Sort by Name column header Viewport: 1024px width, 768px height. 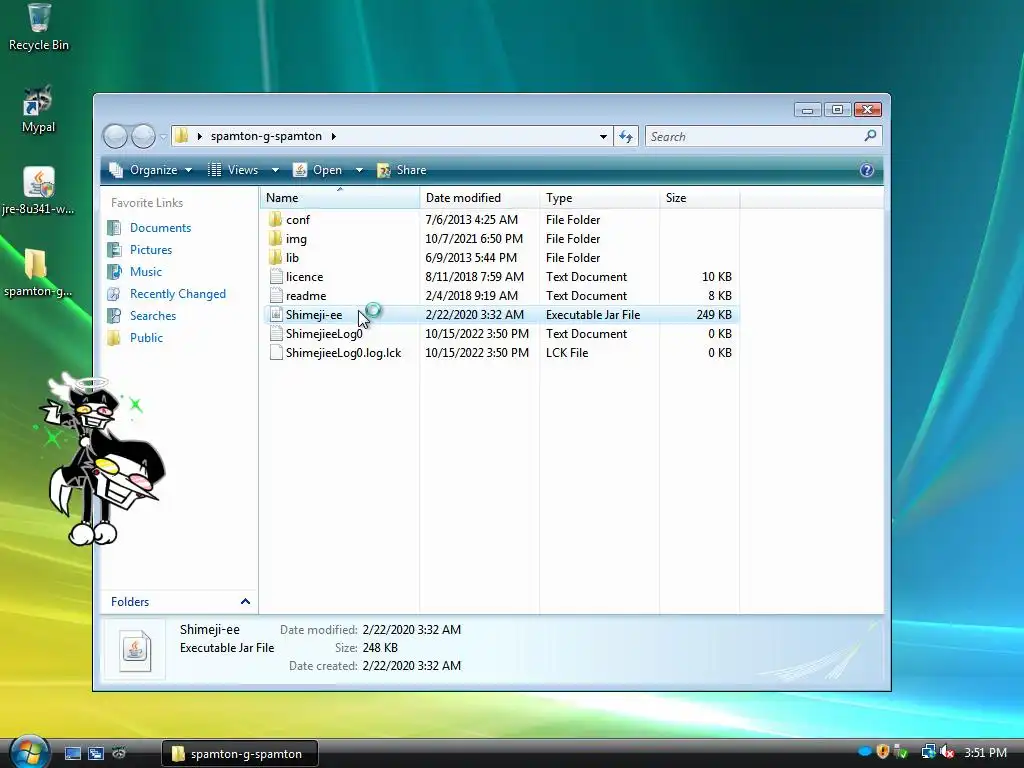(x=340, y=198)
